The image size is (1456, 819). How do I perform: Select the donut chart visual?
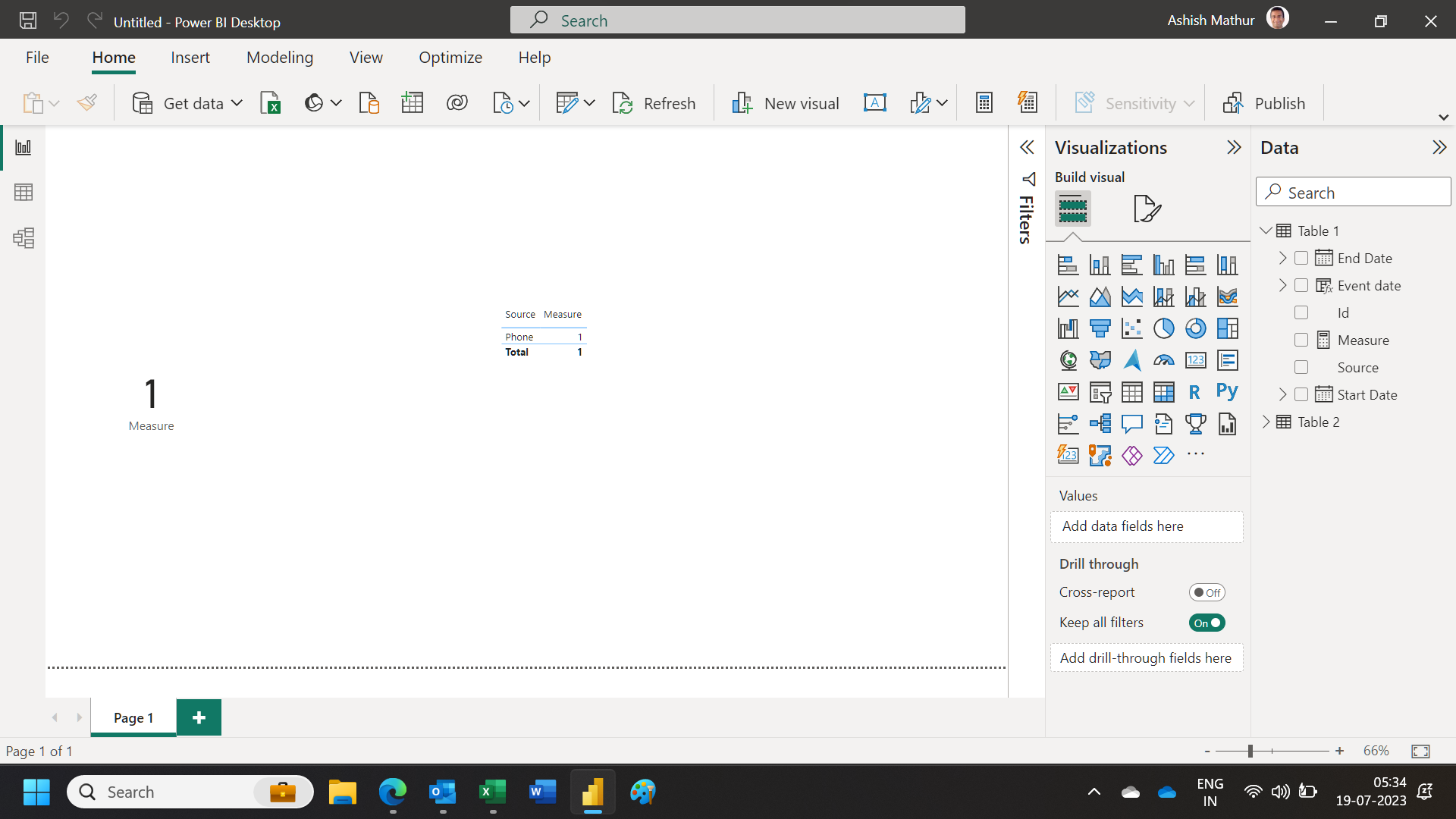[x=1195, y=328]
